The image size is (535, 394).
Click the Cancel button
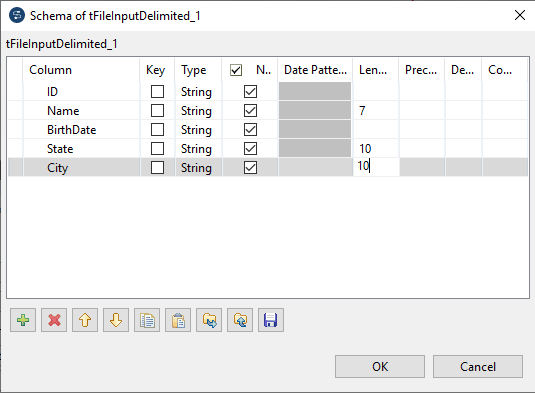pos(478,367)
